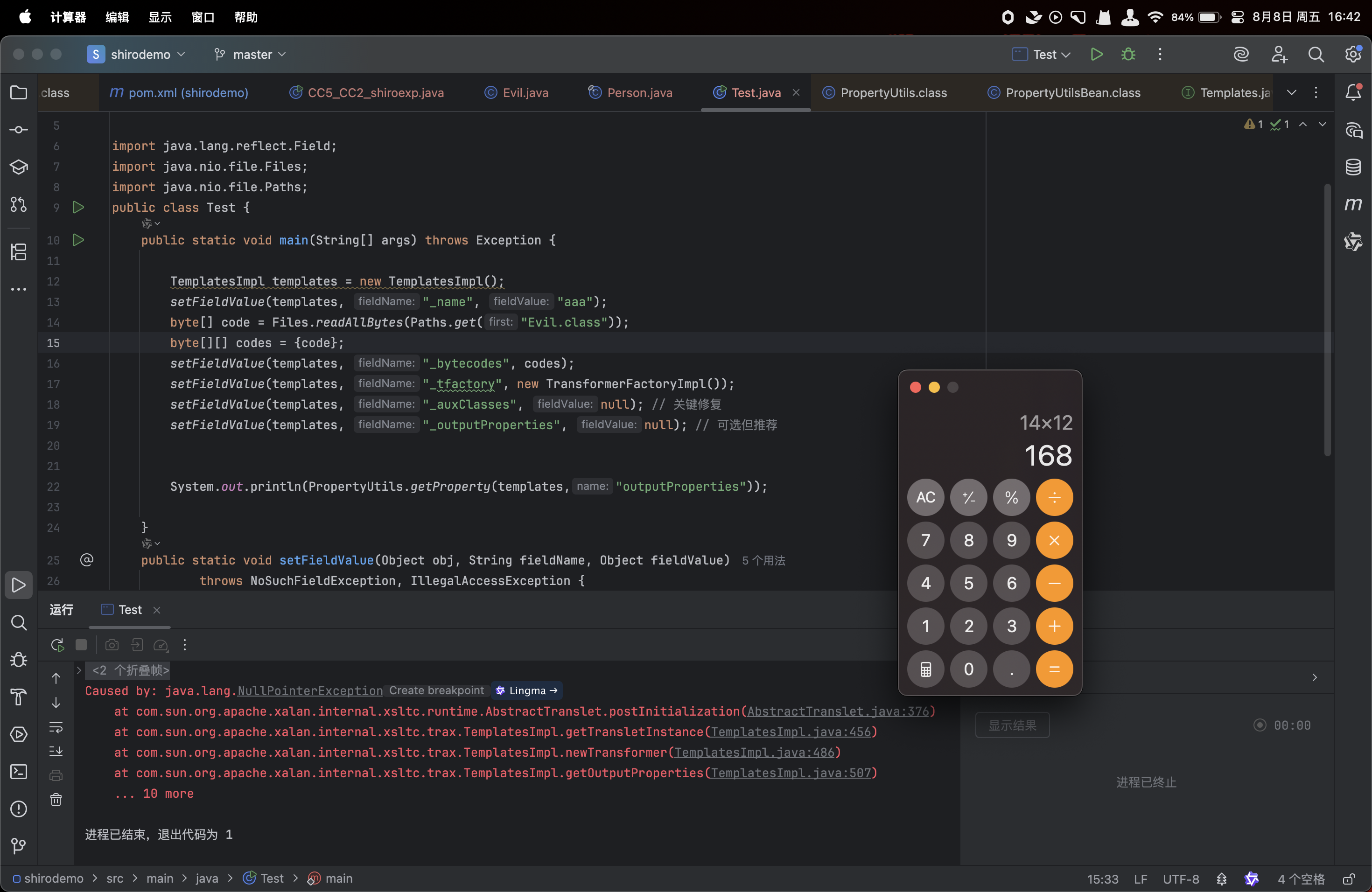Open the Notifications bell

tap(1352, 92)
